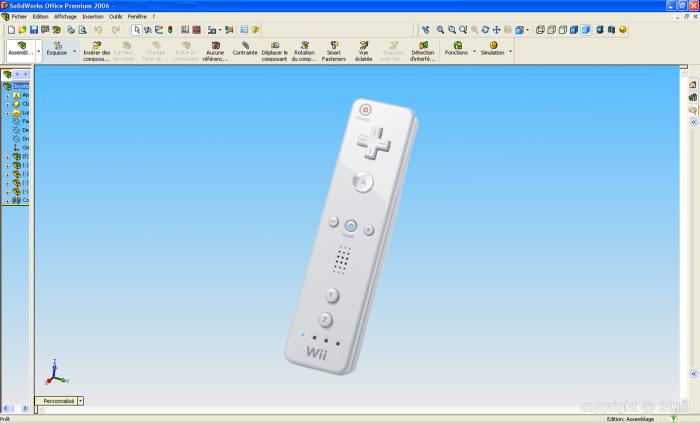700x423 pixels.
Task: Create a Vue éclatée
Action: click(x=364, y=52)
